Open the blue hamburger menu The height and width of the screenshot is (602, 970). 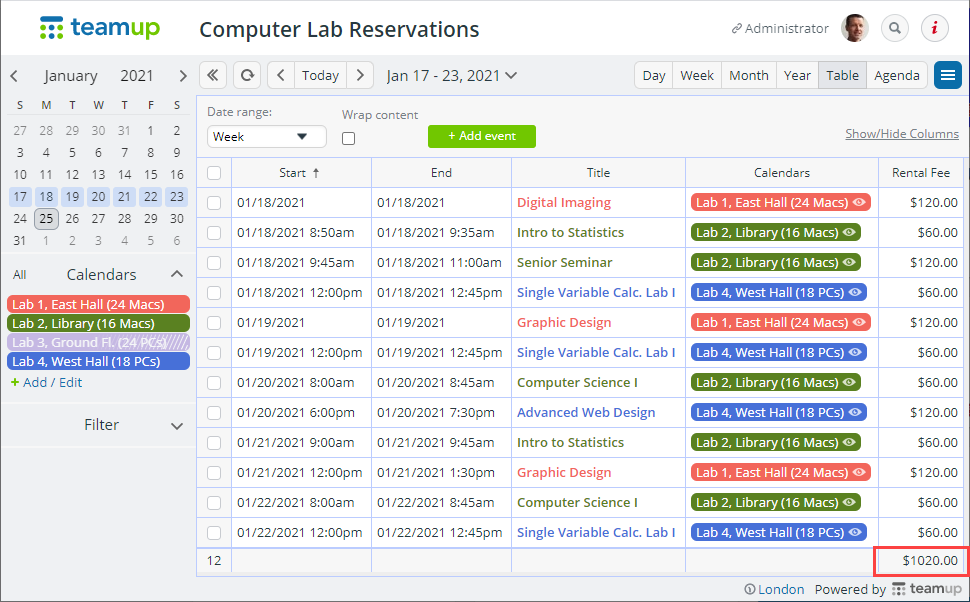[948, 75]
